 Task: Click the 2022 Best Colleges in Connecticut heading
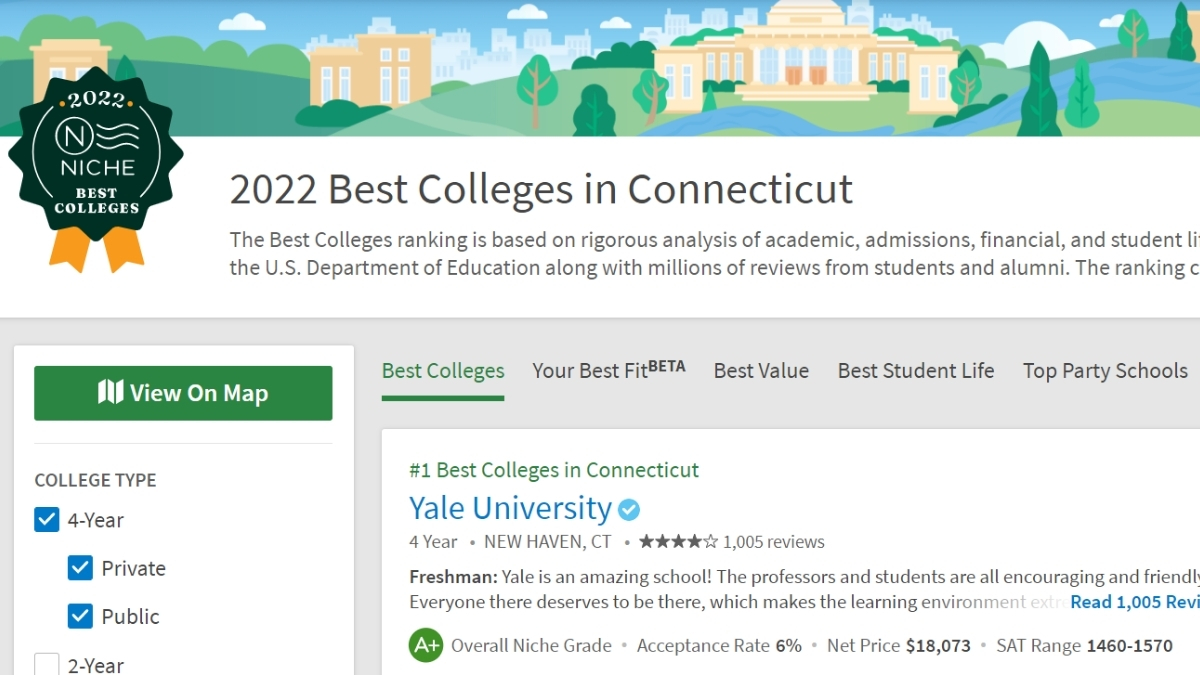click(541, 189)
